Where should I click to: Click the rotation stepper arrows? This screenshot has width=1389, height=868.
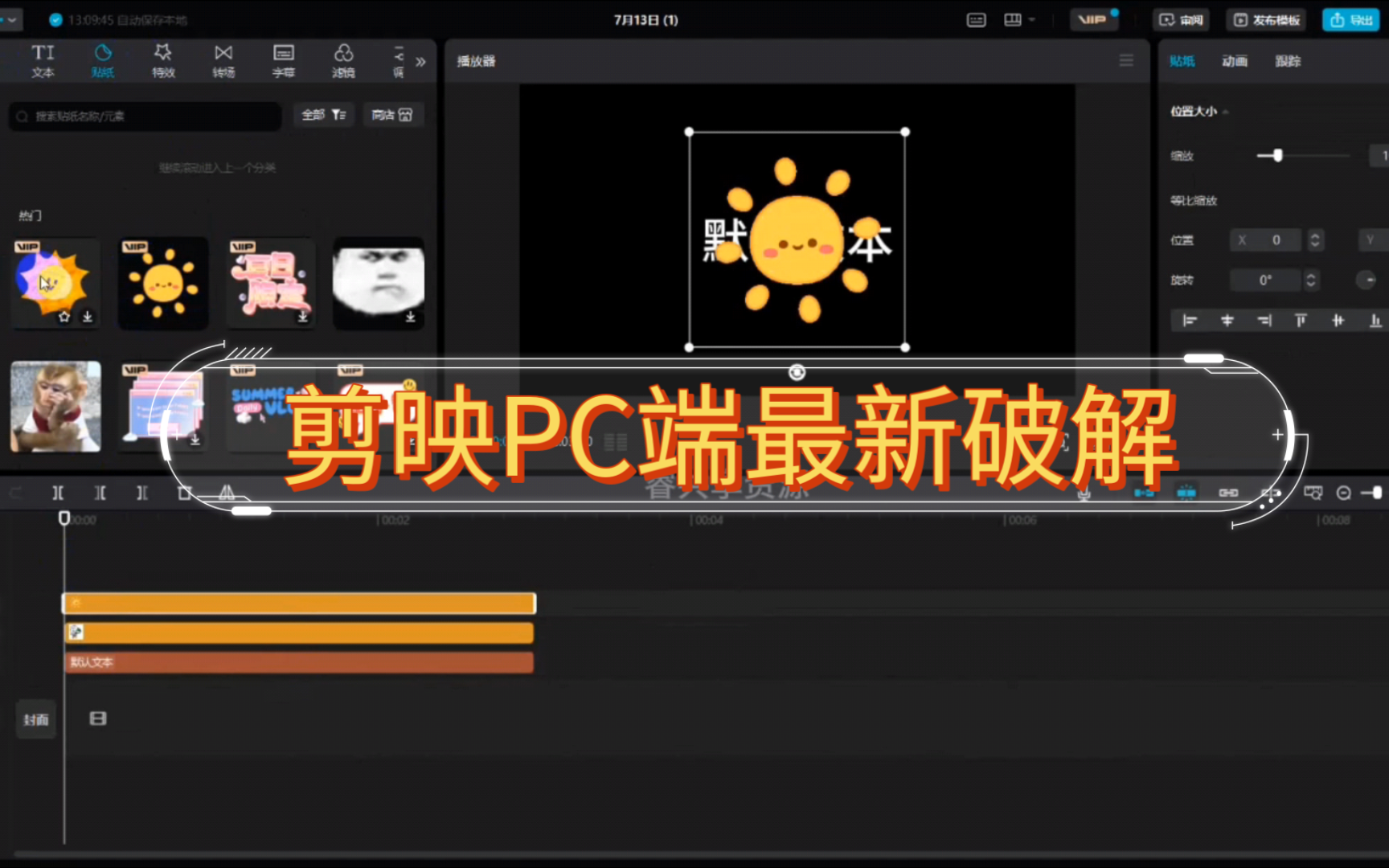(1311, 280)
